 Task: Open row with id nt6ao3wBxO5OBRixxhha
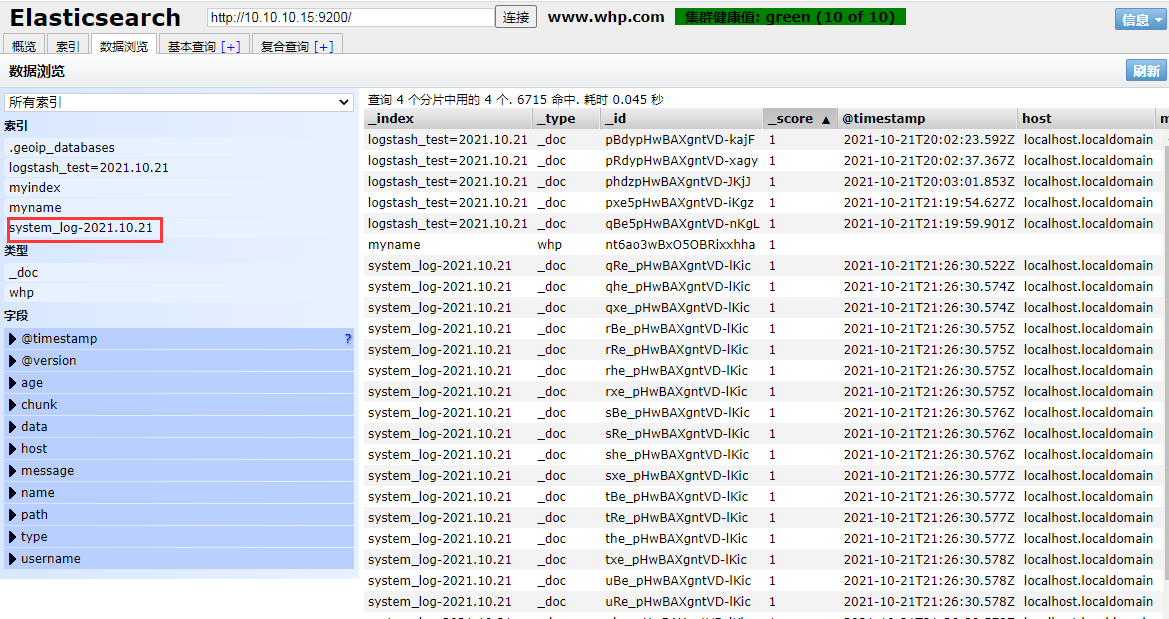[x=680, y=245]
